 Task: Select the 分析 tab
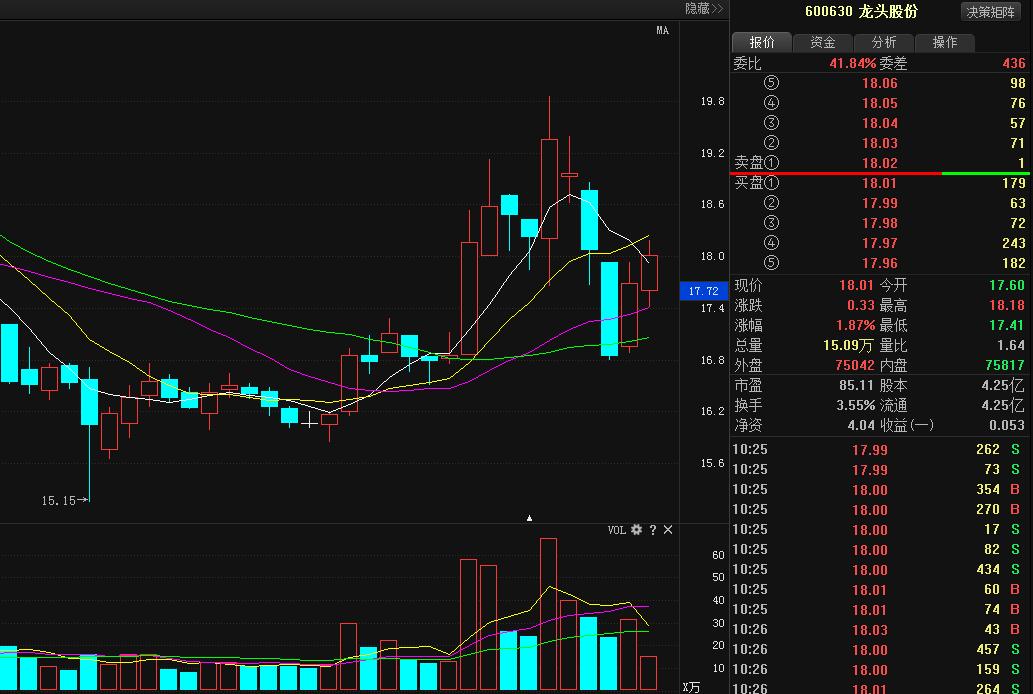coord(884,42)
